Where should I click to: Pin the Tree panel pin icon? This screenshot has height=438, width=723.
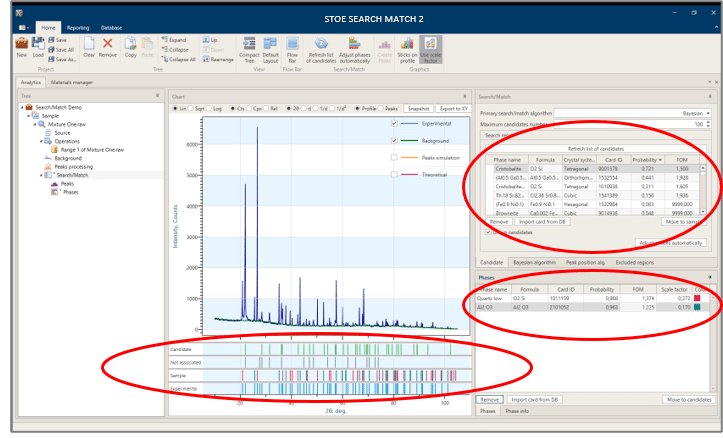point(158,95)
